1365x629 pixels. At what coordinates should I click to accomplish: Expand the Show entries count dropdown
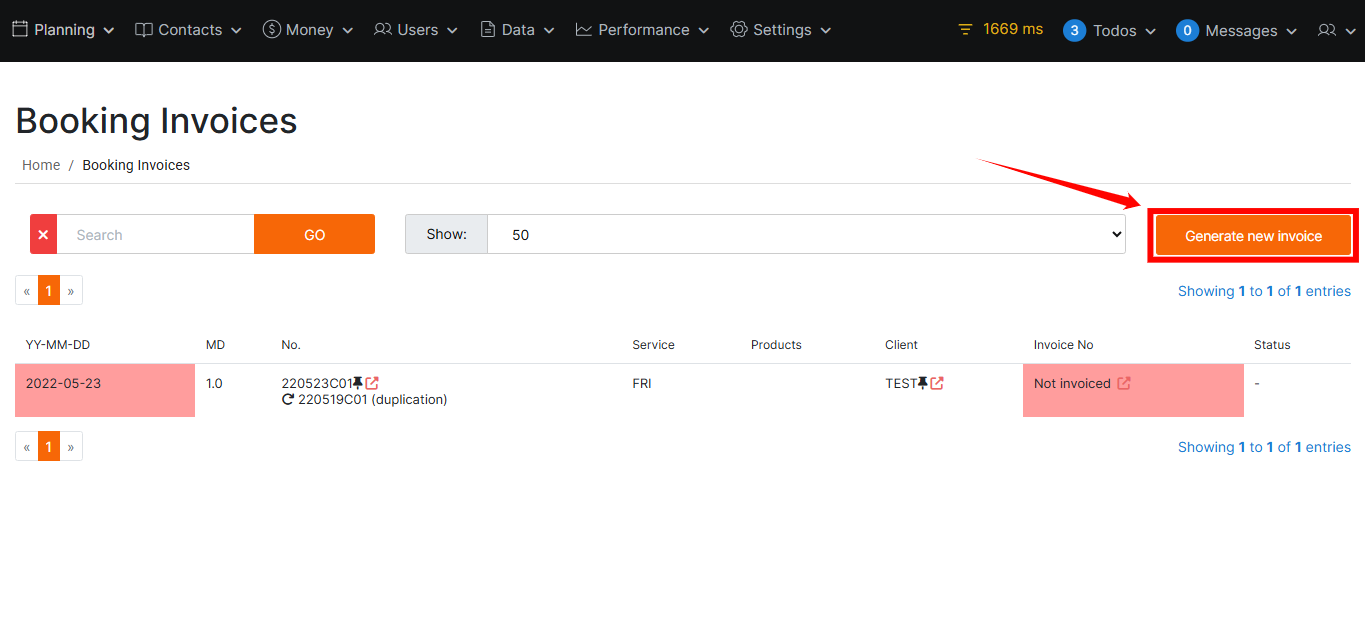click(x=805, y=235)
